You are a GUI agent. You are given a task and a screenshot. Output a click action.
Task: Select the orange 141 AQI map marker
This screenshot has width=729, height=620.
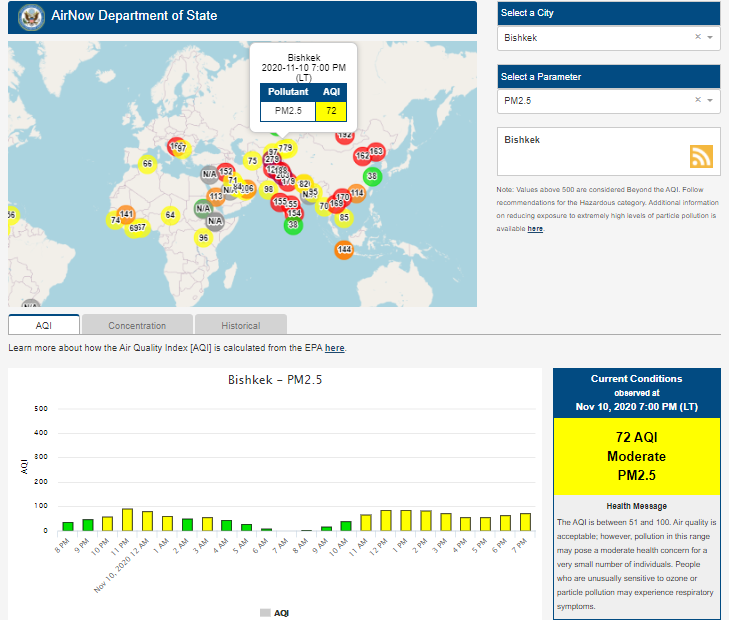[127, 214]
